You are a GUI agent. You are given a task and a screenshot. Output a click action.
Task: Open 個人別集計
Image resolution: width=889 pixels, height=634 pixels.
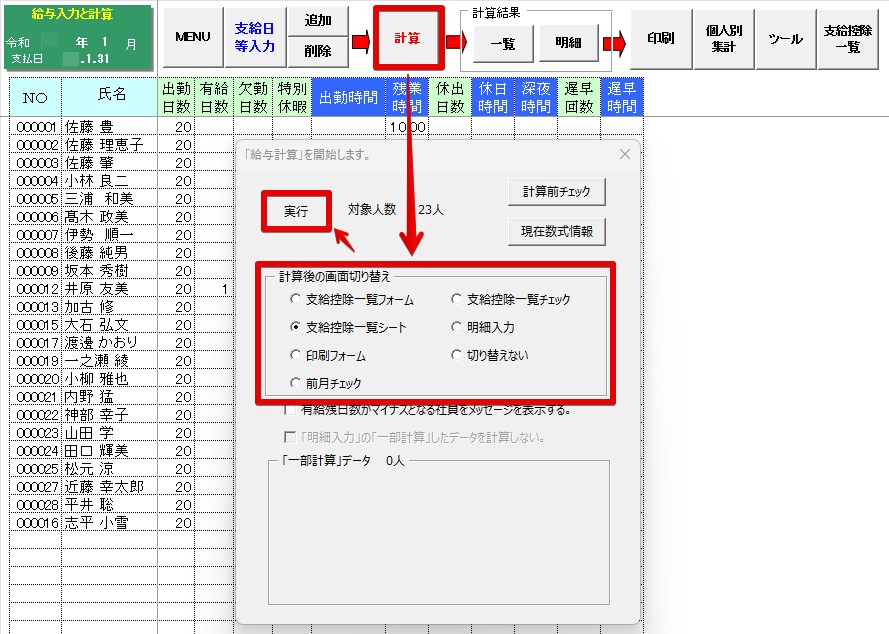[723, 38]
